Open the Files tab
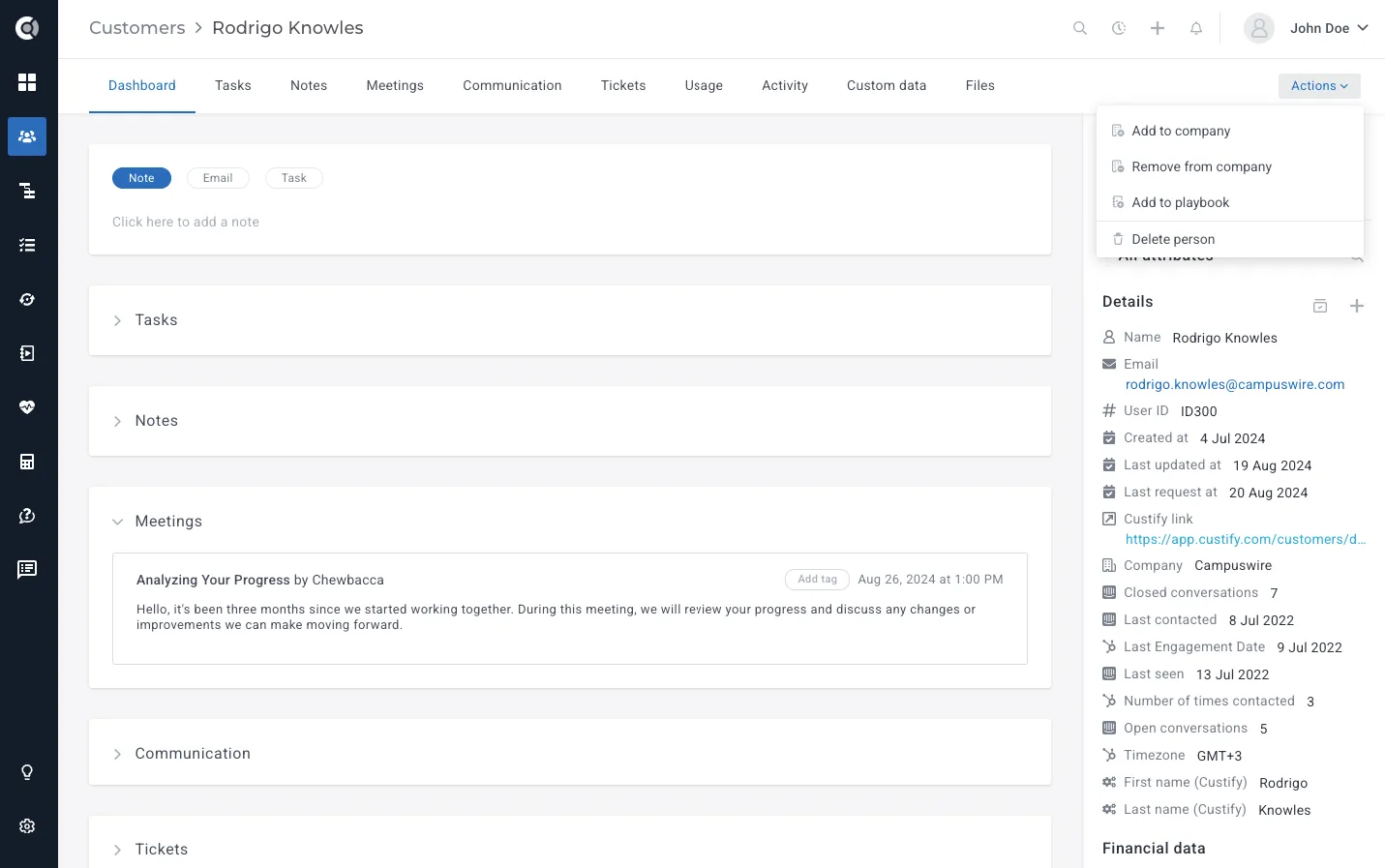This screenshot has width=1385, height=868. [x=980, y=86]
